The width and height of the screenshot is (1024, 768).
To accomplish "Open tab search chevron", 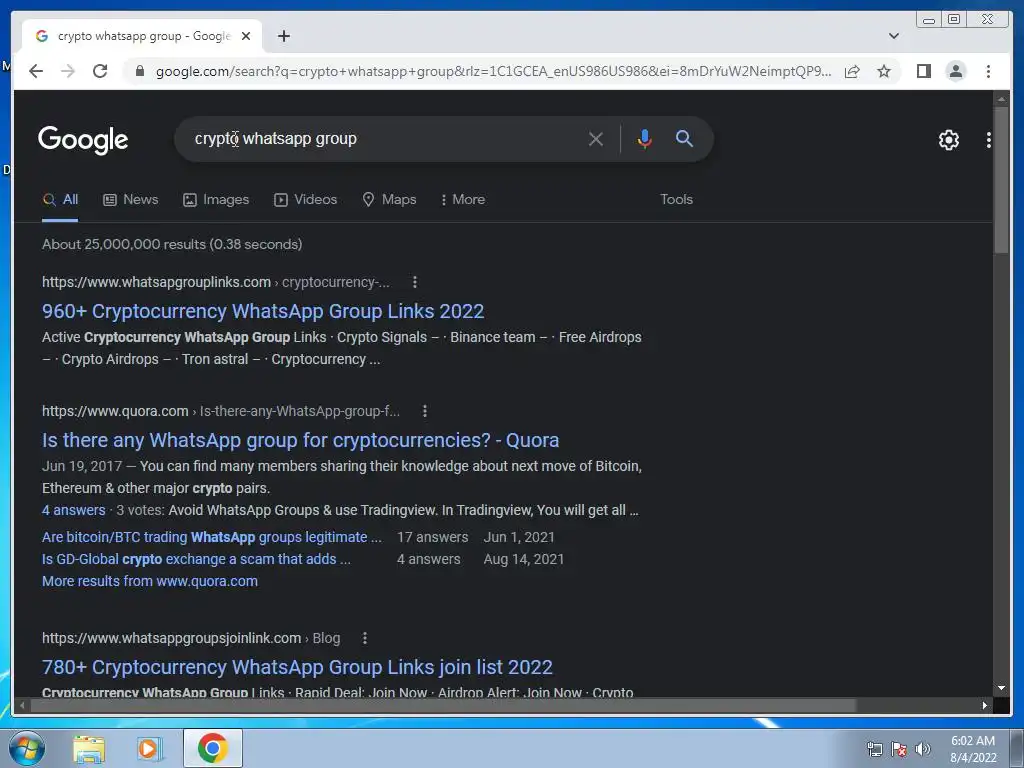I will (x=893, y=36).
